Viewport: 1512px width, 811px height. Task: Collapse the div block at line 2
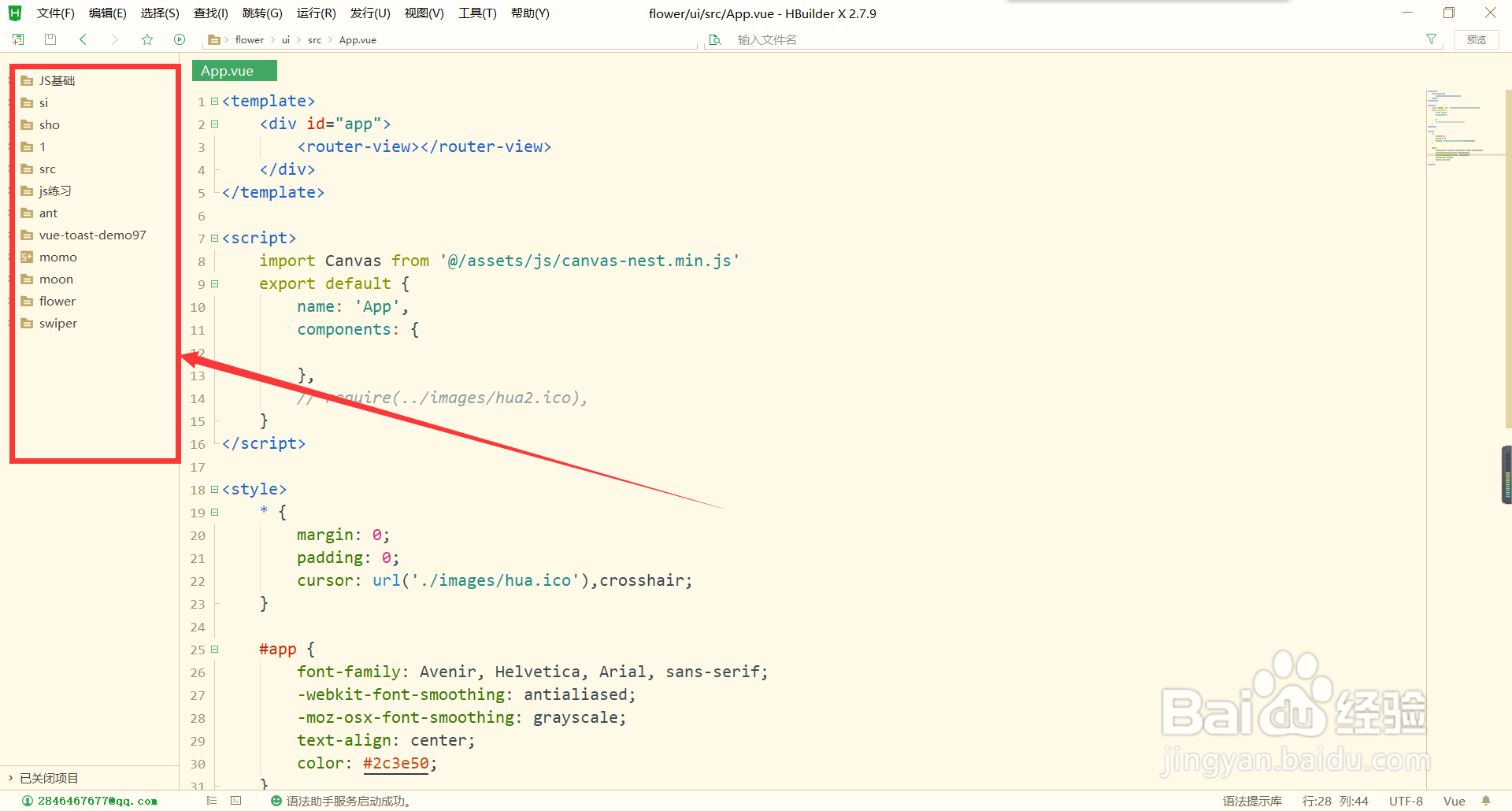pyautogui.click(x=214, y=124)
